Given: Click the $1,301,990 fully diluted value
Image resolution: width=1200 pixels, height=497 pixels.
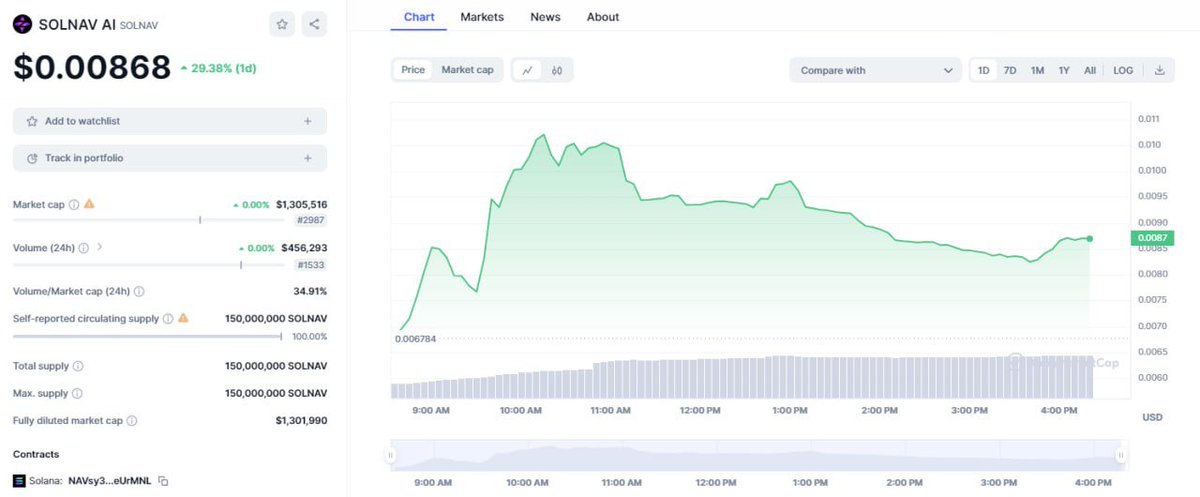Looking at the screenshot, I should (301, 421).
